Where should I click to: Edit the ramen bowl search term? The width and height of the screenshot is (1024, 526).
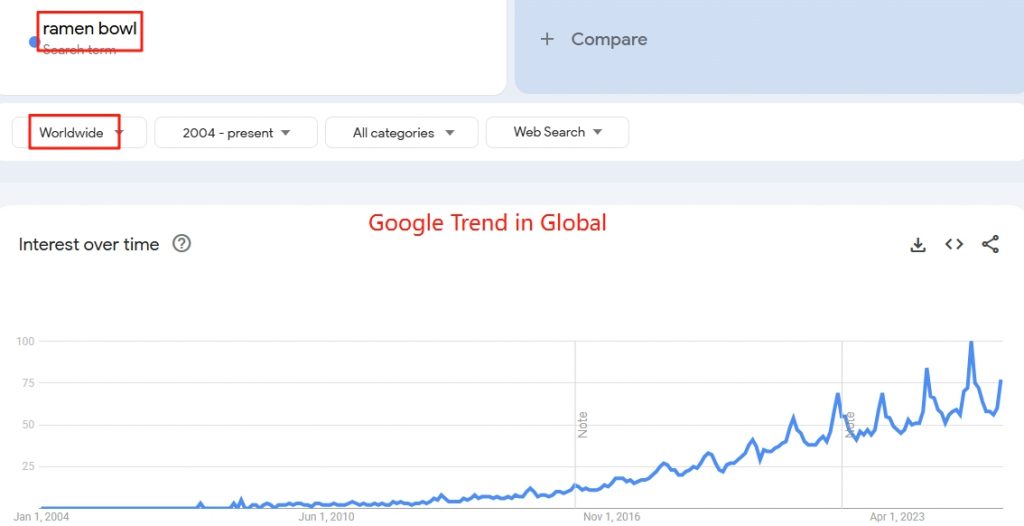click(x=89, y=29)
